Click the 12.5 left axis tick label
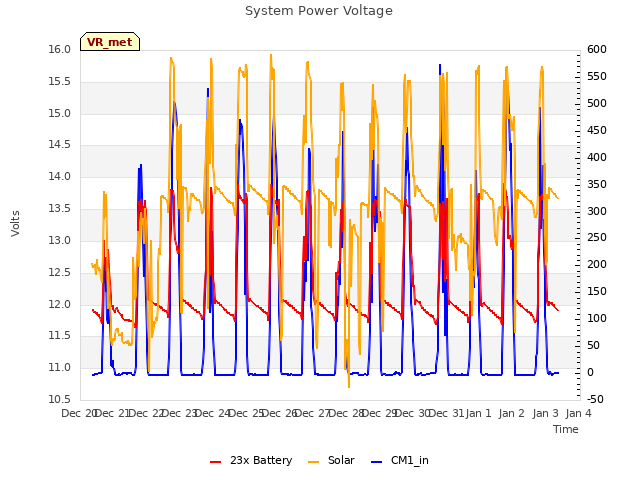Image resolution: width=640 pixels, height=480 pixels. [60, 272]
